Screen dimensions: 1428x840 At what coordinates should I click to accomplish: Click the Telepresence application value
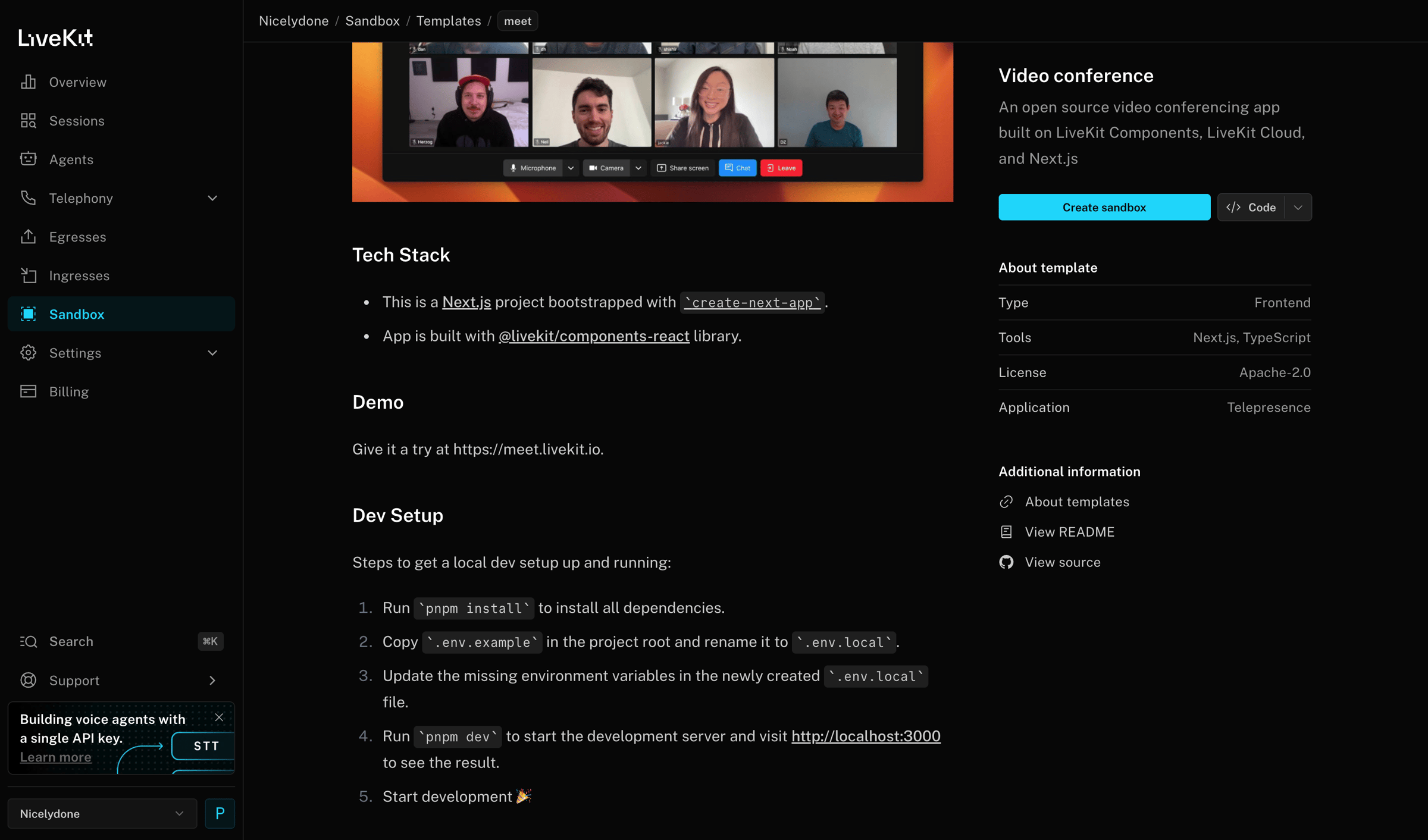click(1269, 408)
